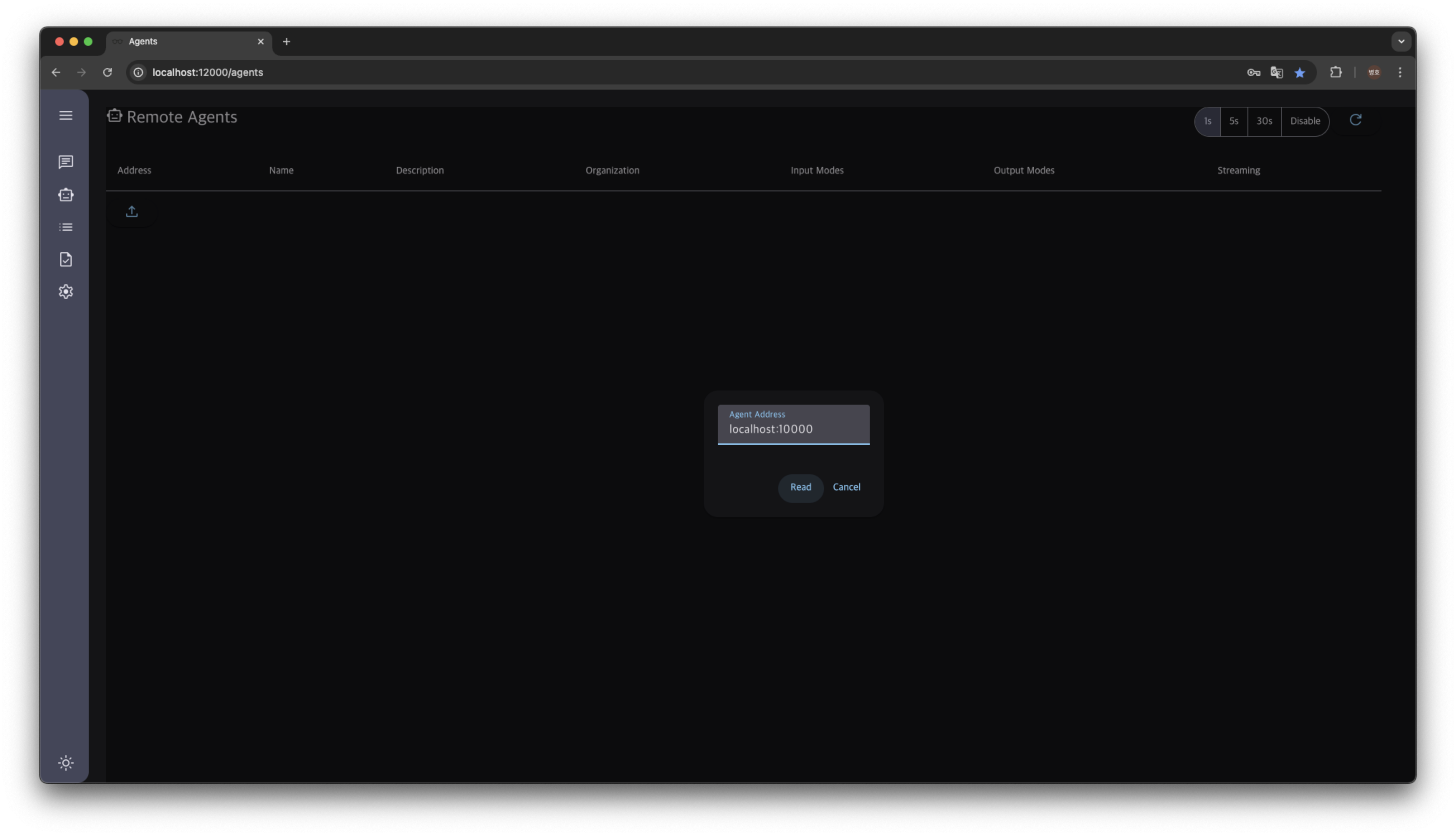Disable auto refresh polling
Viewport: 1456px width, 836px height.
[x=1304, y=121]
